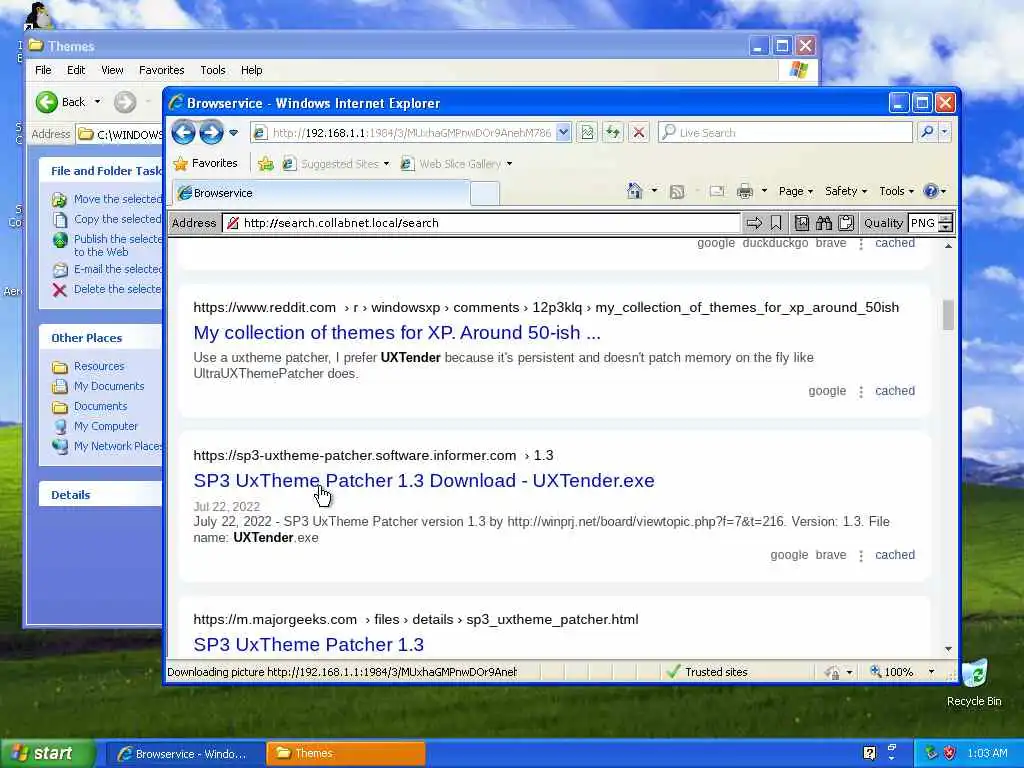Click the Add to Favorites Bar icon

[266, 163]
